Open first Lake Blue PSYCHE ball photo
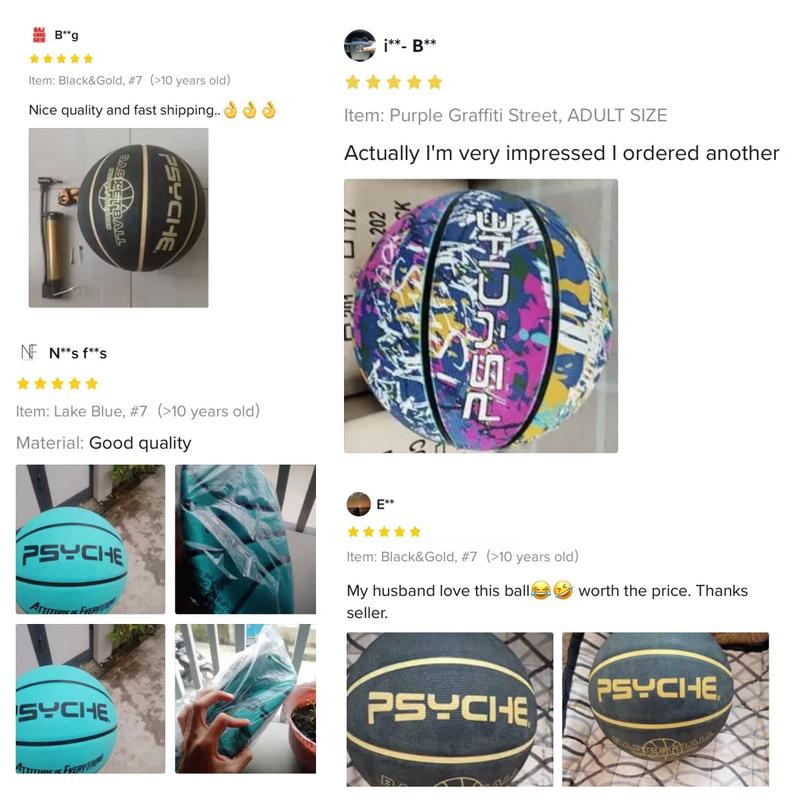The image size is (800, 800). pyautogui.click(x=90, y=539)
